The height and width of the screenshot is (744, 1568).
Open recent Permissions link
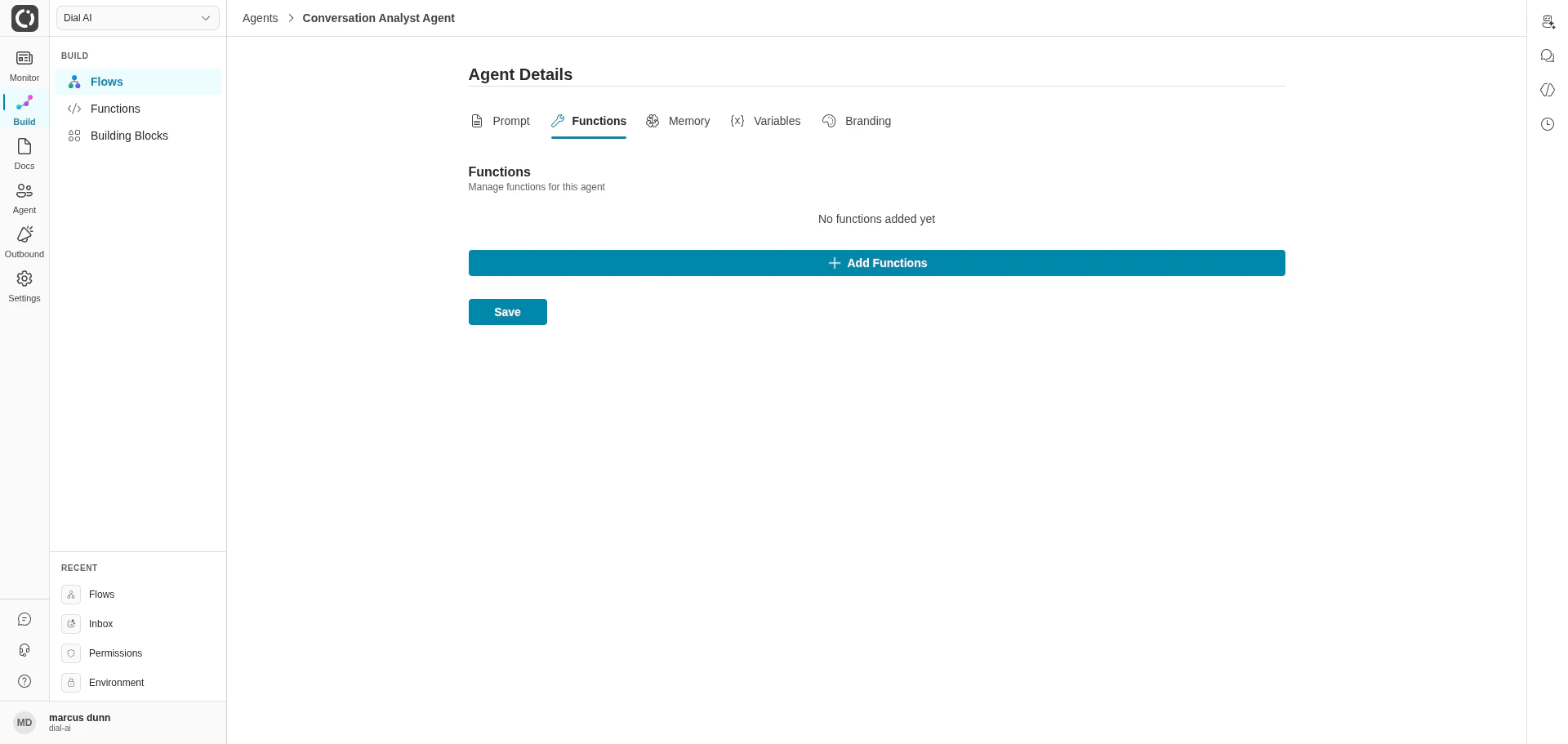[x=115, y=653]
